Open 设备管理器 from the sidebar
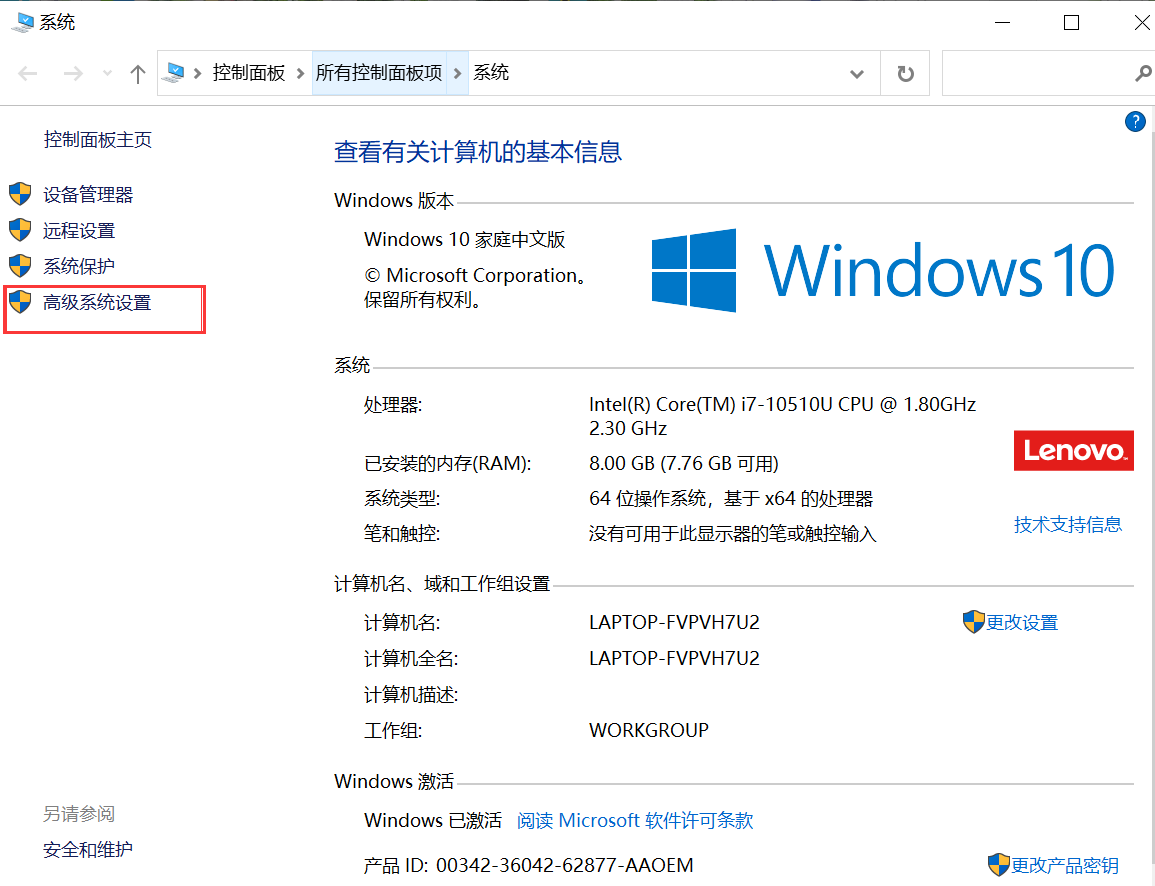Screen dimensions: 1155x886 [88, 194]
